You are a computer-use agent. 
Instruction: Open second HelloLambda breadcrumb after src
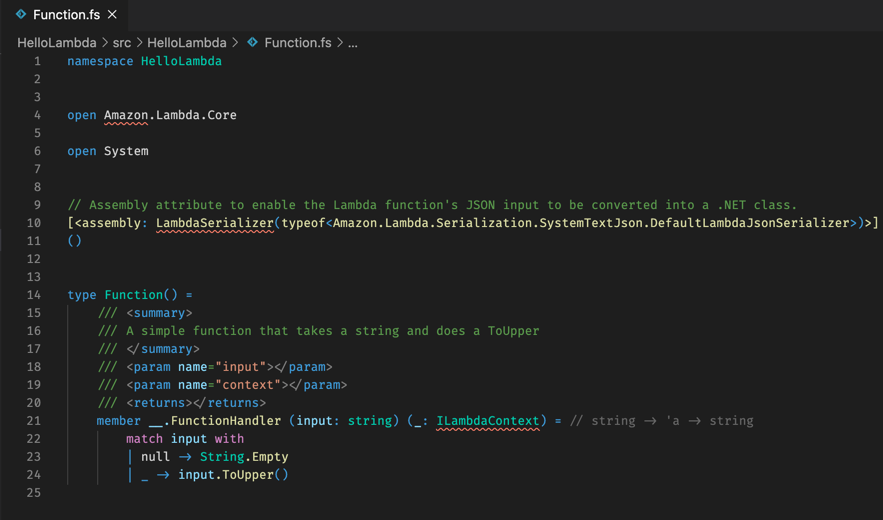(x=186, y=43)
